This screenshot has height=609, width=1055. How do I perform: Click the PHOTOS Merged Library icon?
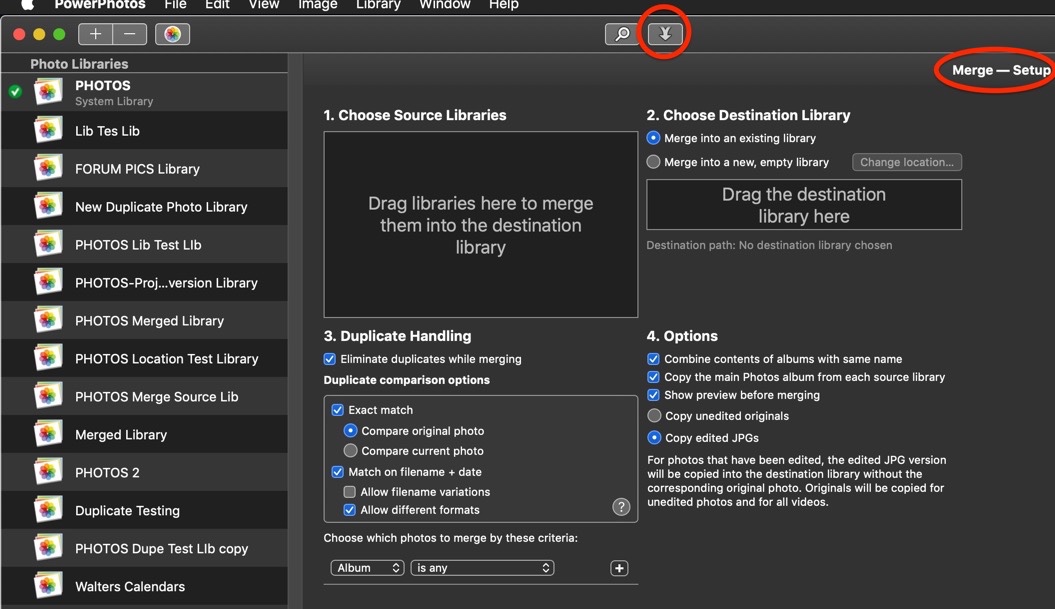(48, 320)
